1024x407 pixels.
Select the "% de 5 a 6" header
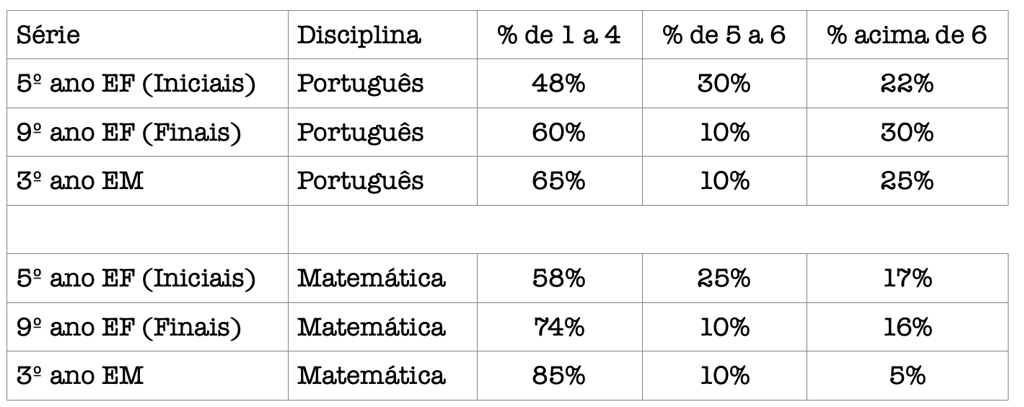(724, 36)
